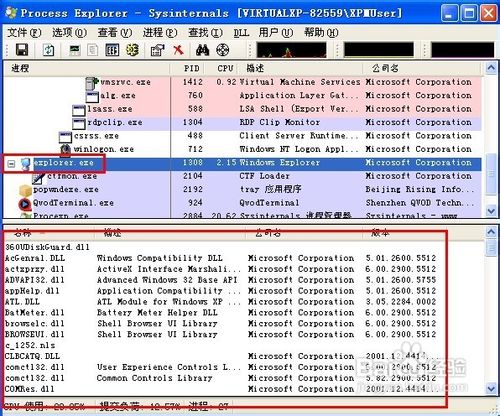Click the Refresh Now toolbar icon
Screen dimensions: 500x416
[49, 50]
